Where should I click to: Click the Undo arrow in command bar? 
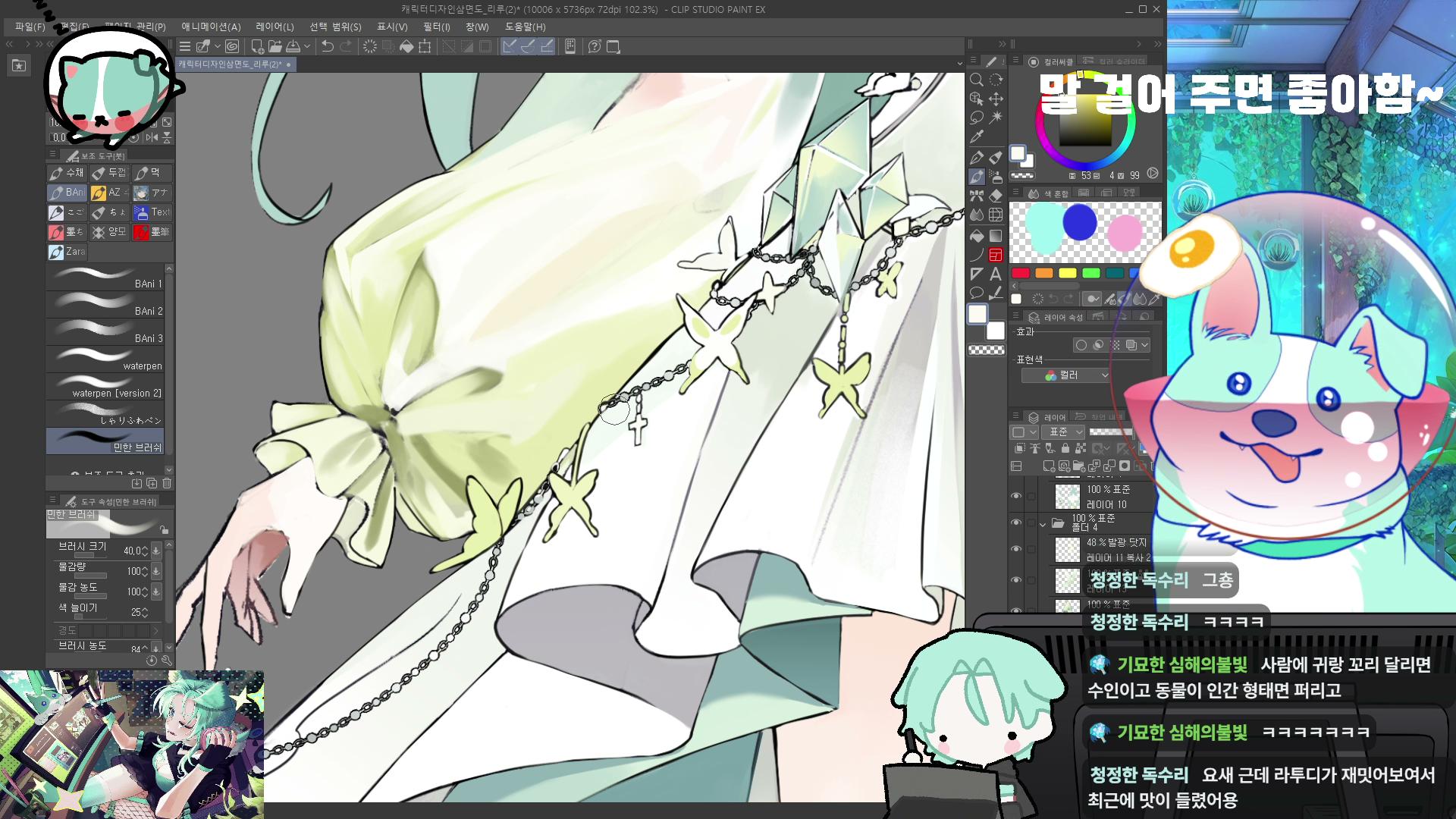point(327,46)
